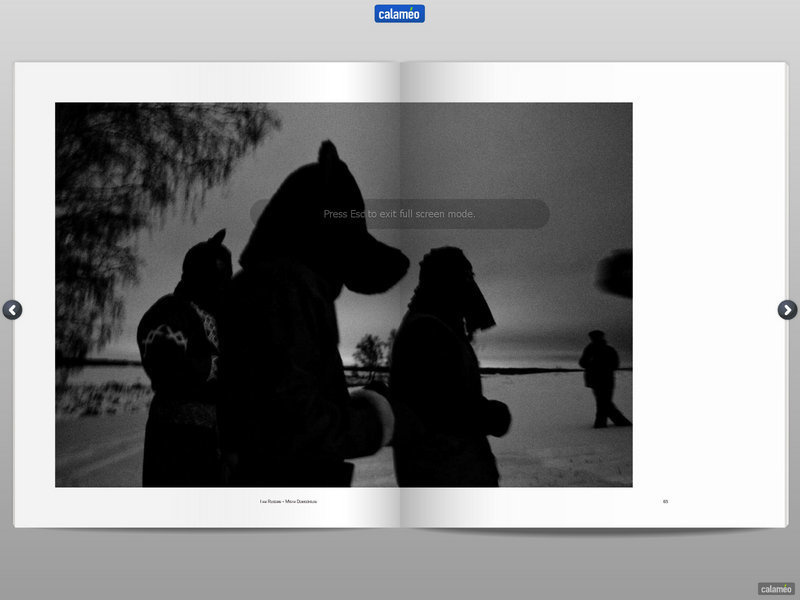Go to the previous page arrow
This screenshot has width=800, height=600.
click(12, 310)
